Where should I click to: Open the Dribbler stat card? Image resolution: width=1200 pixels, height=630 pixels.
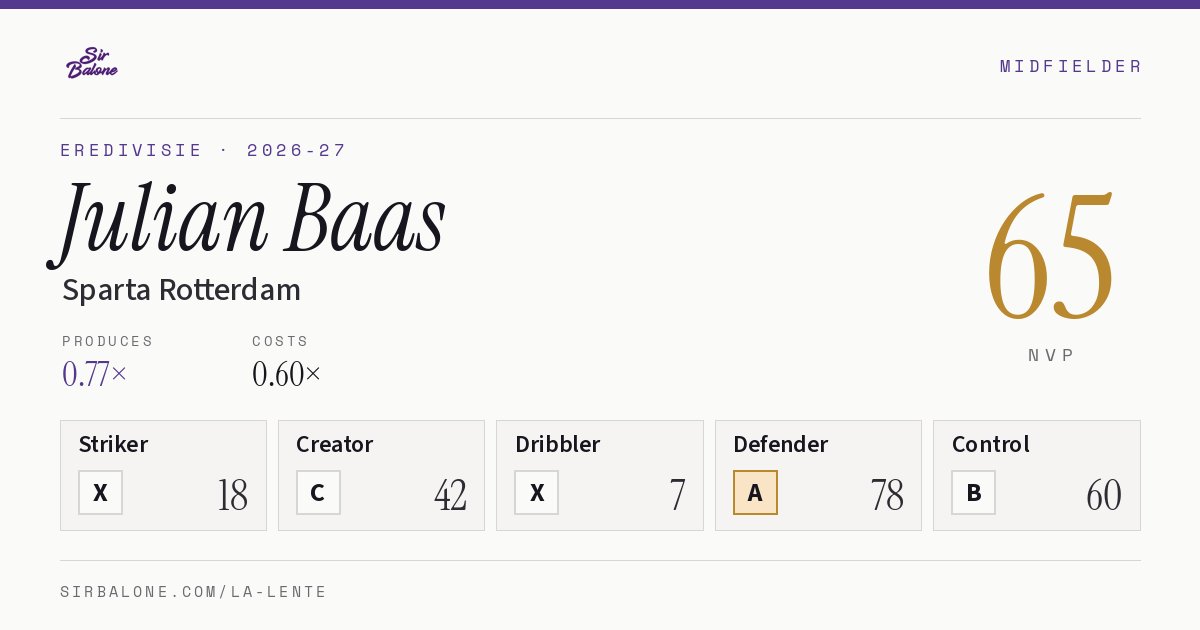(600, 475)
